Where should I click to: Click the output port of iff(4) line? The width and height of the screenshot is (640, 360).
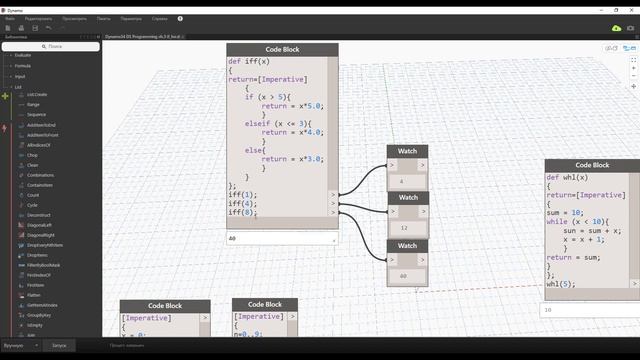[x=333, y=203]
